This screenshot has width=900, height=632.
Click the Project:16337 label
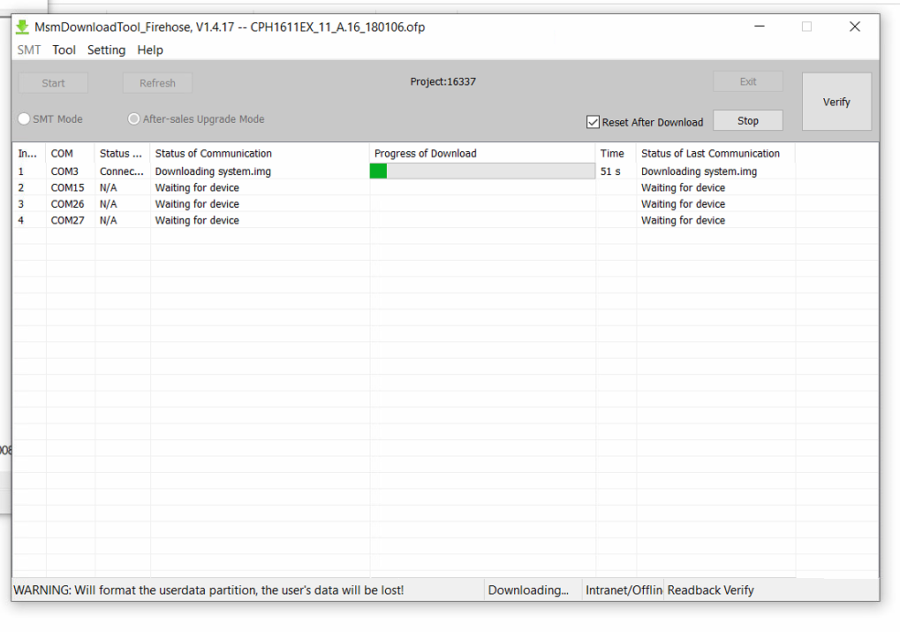(x=443, y=82)
